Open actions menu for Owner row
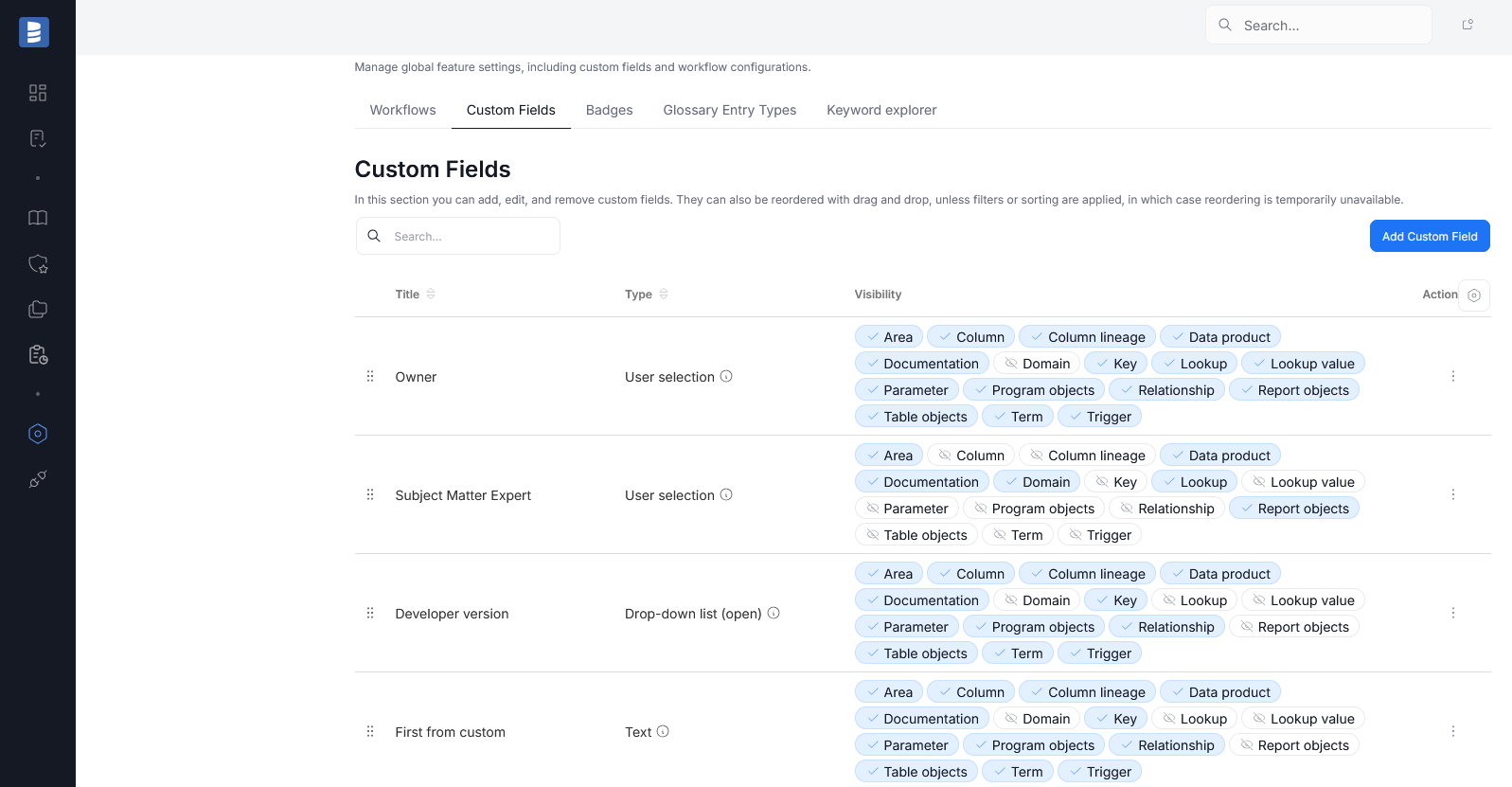The height and width of the screenshot is (787, 1512). pos(1452,377)
